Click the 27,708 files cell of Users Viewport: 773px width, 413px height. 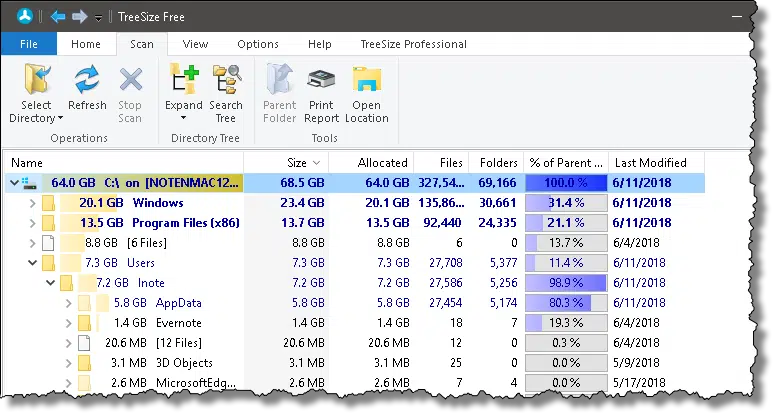(446, 263)
